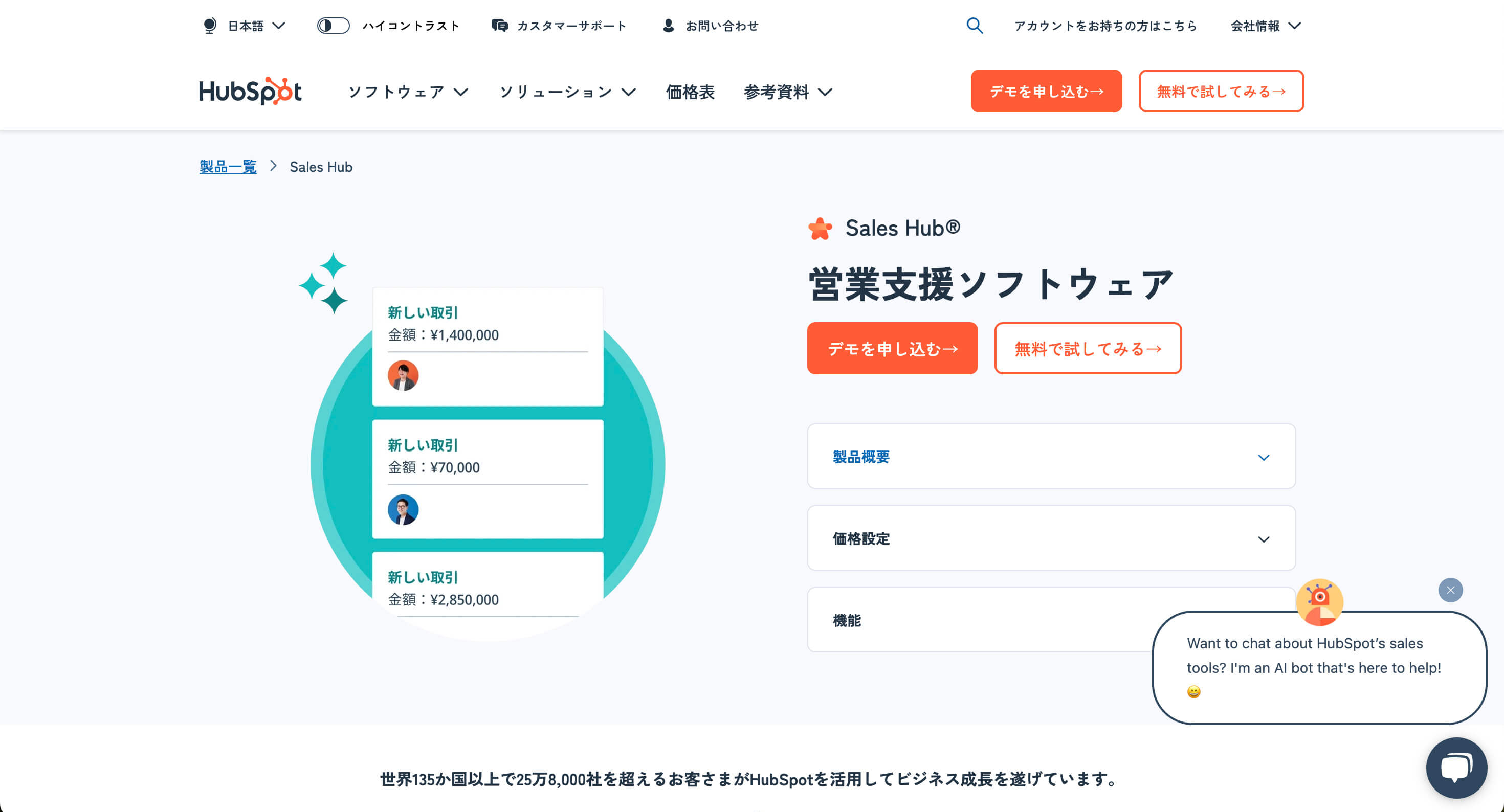Click the blue avatar in second deal card
The height and width of the screenshot is (812, 1504).
click(x=403, y=510)
